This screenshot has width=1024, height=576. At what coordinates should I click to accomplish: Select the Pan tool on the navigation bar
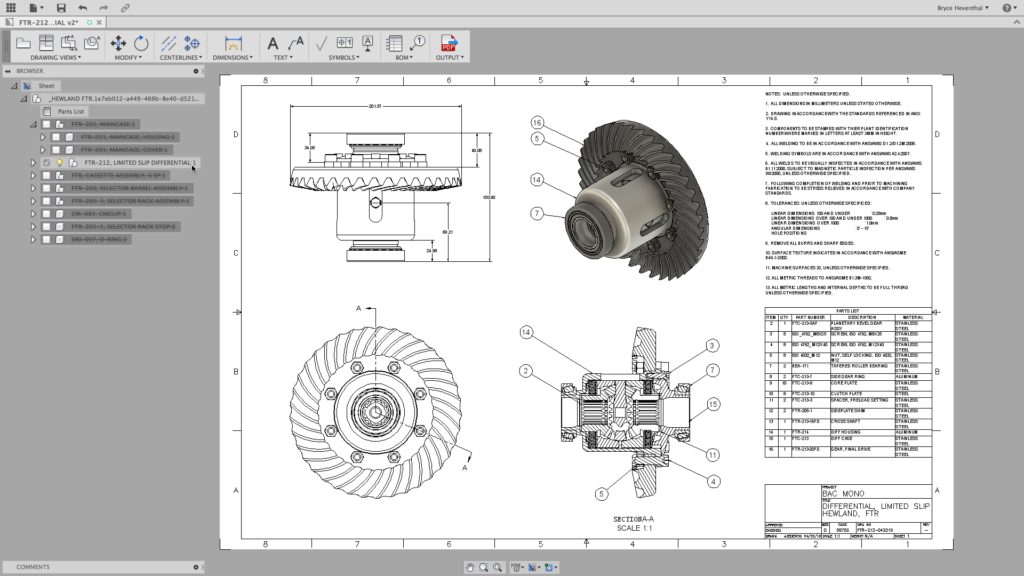point(470,567)
